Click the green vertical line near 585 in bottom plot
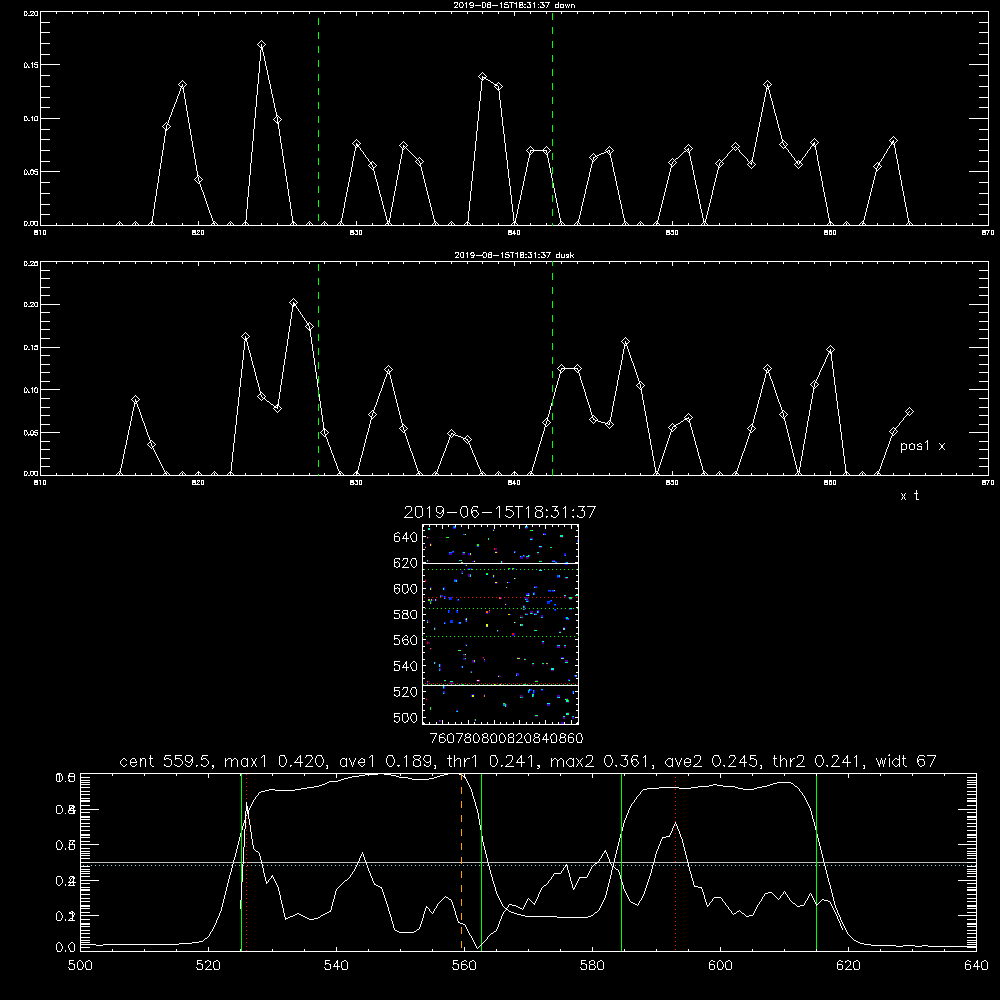 [621, 861]
